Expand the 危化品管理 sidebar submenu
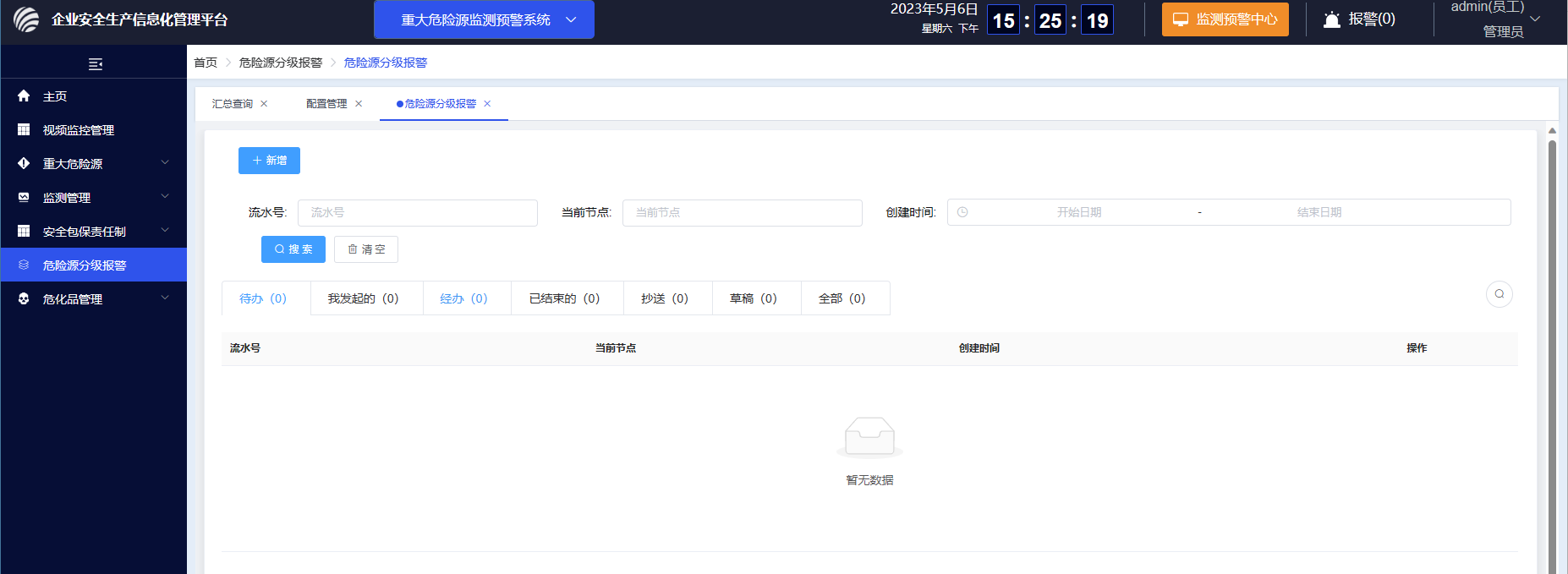 (x=165, y=298)
